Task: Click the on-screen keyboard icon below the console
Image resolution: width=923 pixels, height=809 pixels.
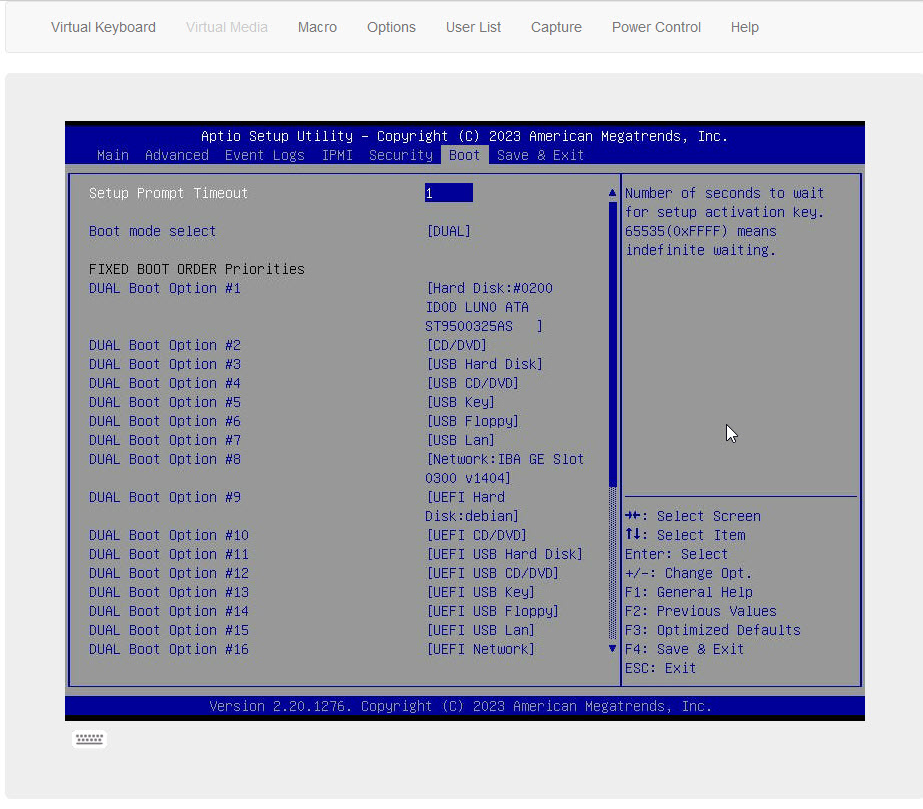Action: (x=89, y=739)
